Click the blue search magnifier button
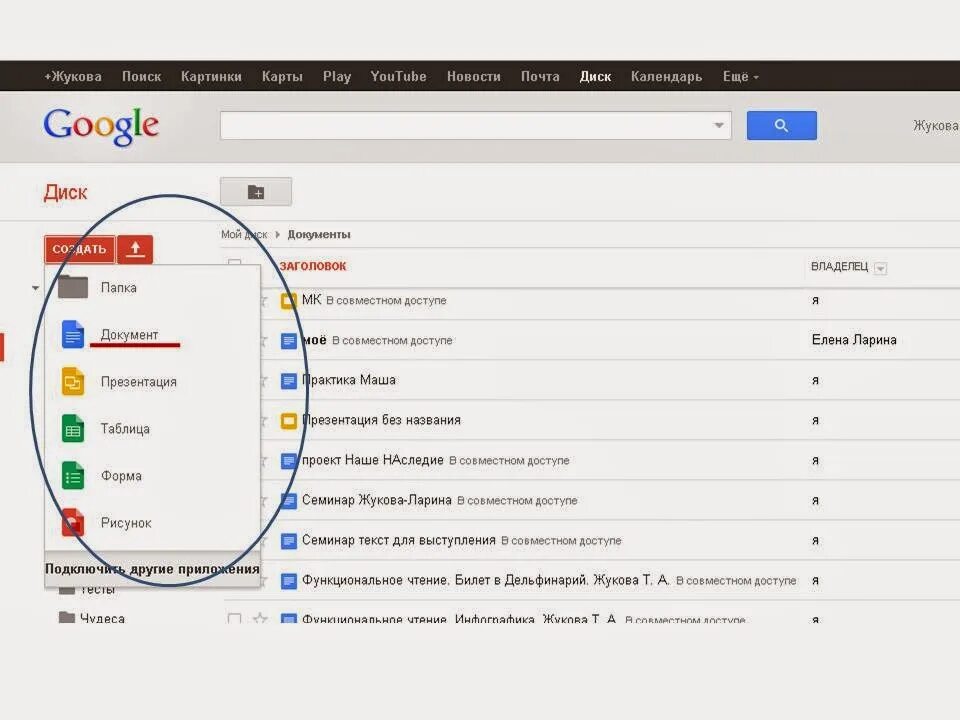The width and height of the screenshot is (960, 720). (781, 126)
